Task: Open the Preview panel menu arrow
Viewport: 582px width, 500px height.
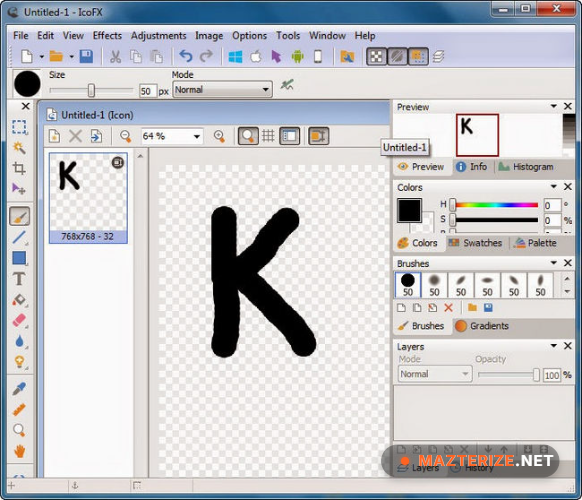Action: (553, 106)
